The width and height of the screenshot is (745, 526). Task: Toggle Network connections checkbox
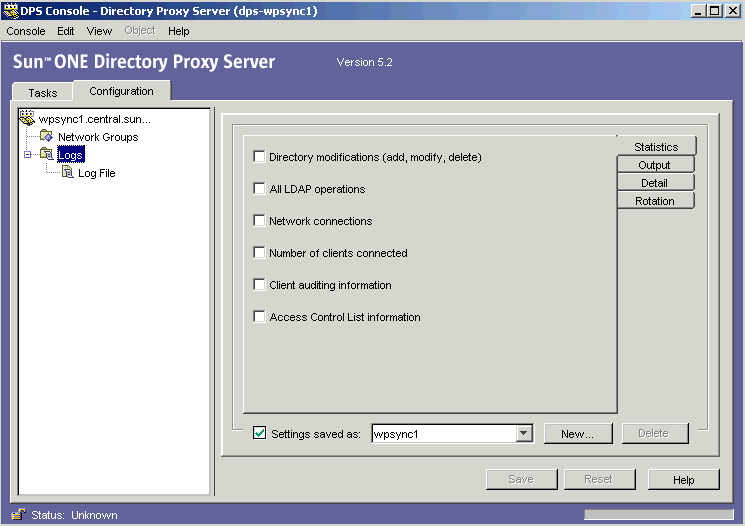coord(259,220)
